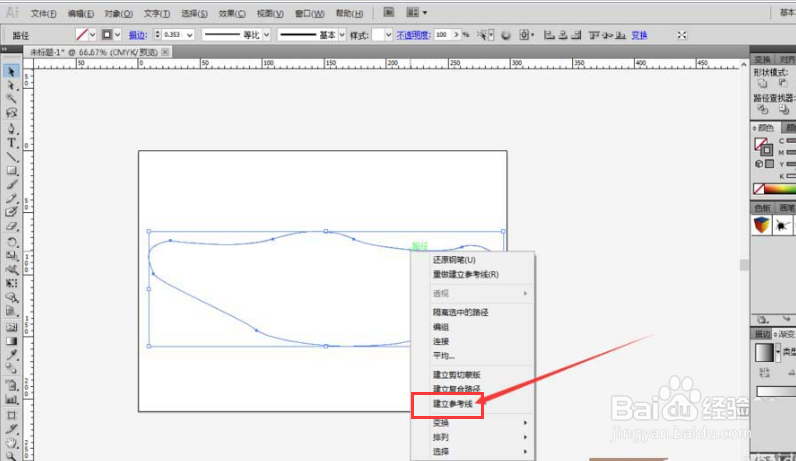Click horizontal align left icon
This screenshot has height=461, width=796.
tap(549, 35)
